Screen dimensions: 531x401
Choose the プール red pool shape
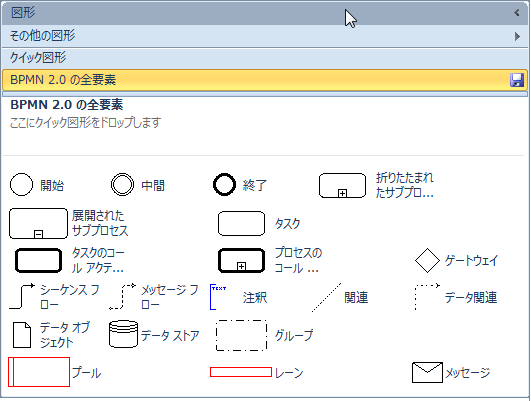point(39,372)
